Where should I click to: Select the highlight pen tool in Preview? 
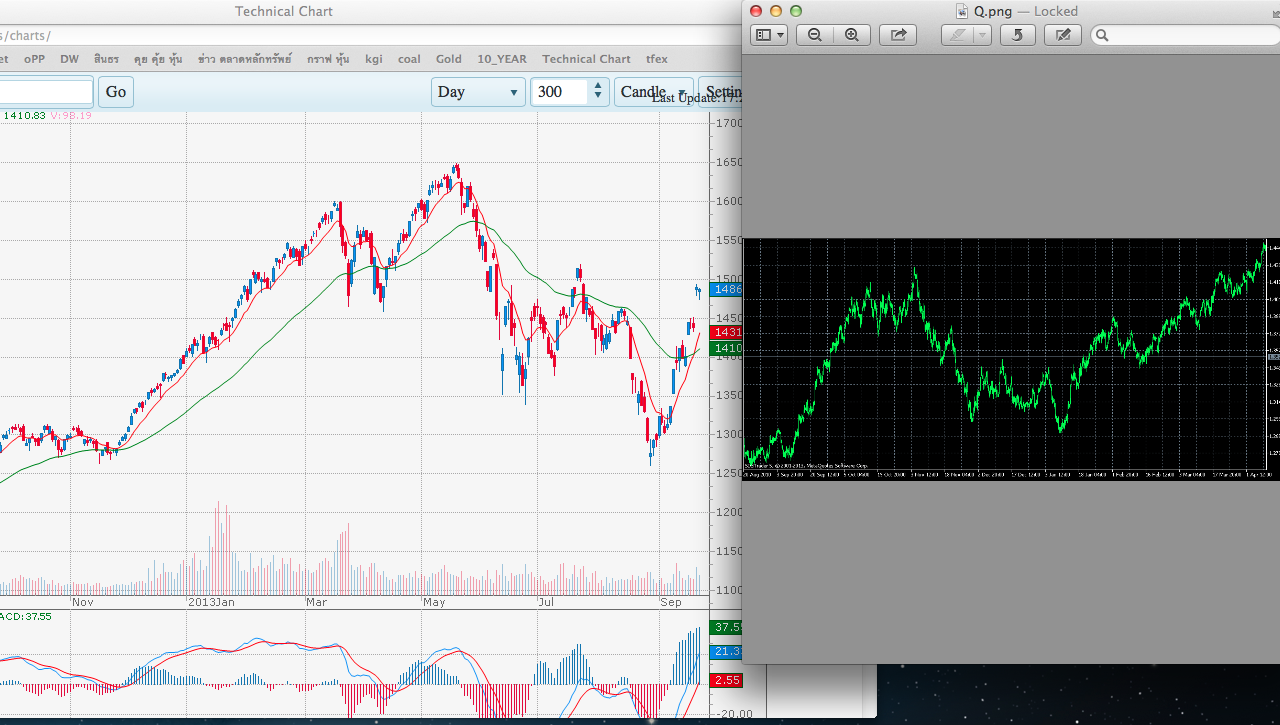coord(958,35)
